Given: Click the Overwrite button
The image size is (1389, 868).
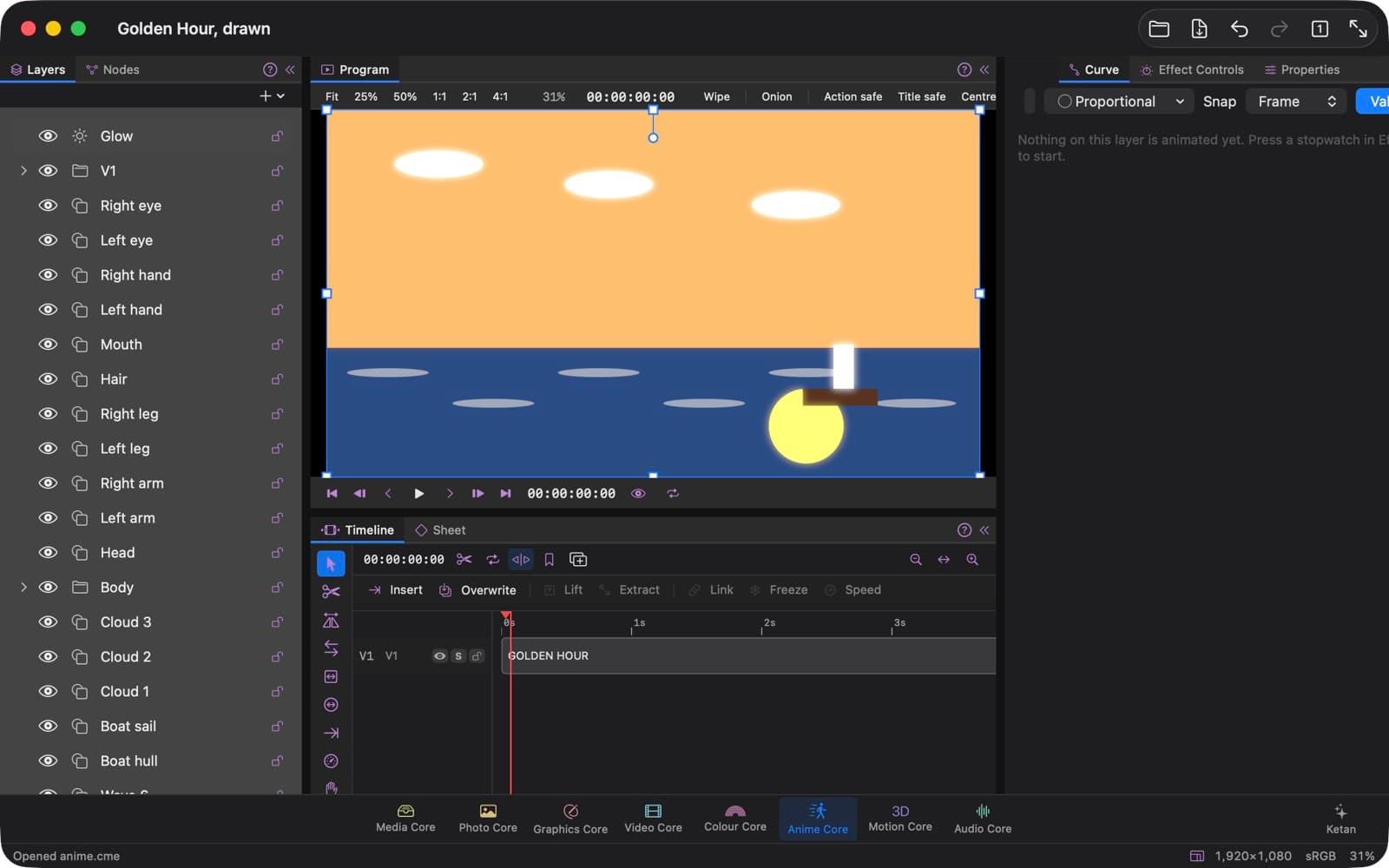Looking at the screenshot, I should pyautogui.click(x=477, y=590).
